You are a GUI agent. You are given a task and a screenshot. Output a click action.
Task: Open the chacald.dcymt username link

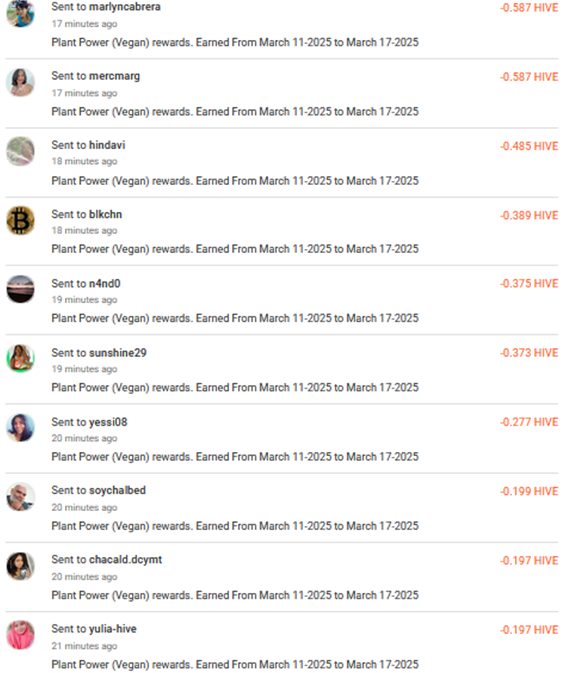125,559
